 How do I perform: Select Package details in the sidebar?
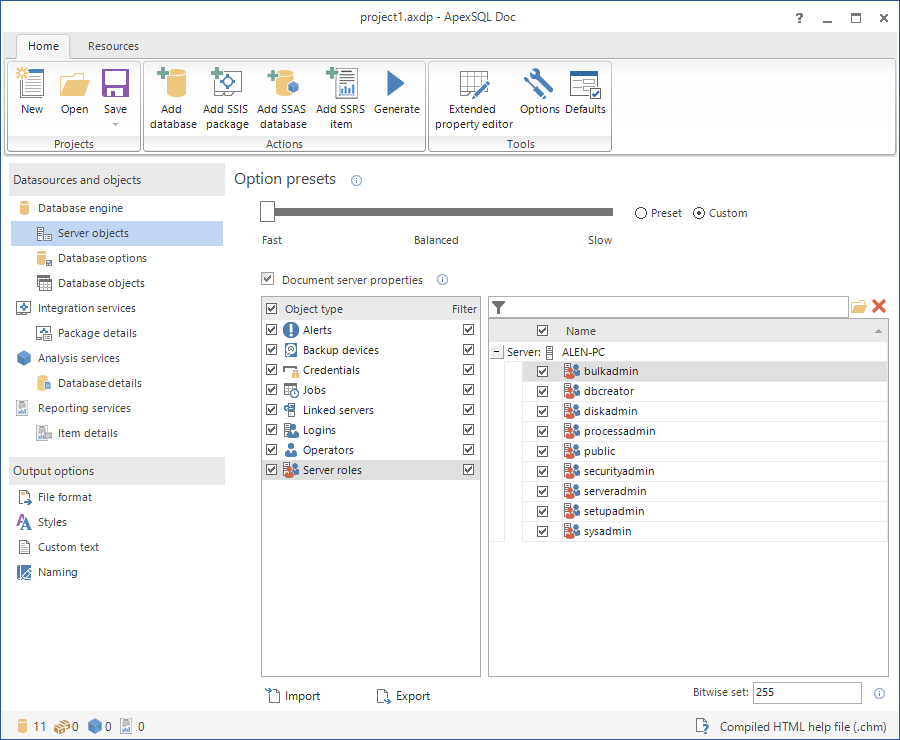97,334
